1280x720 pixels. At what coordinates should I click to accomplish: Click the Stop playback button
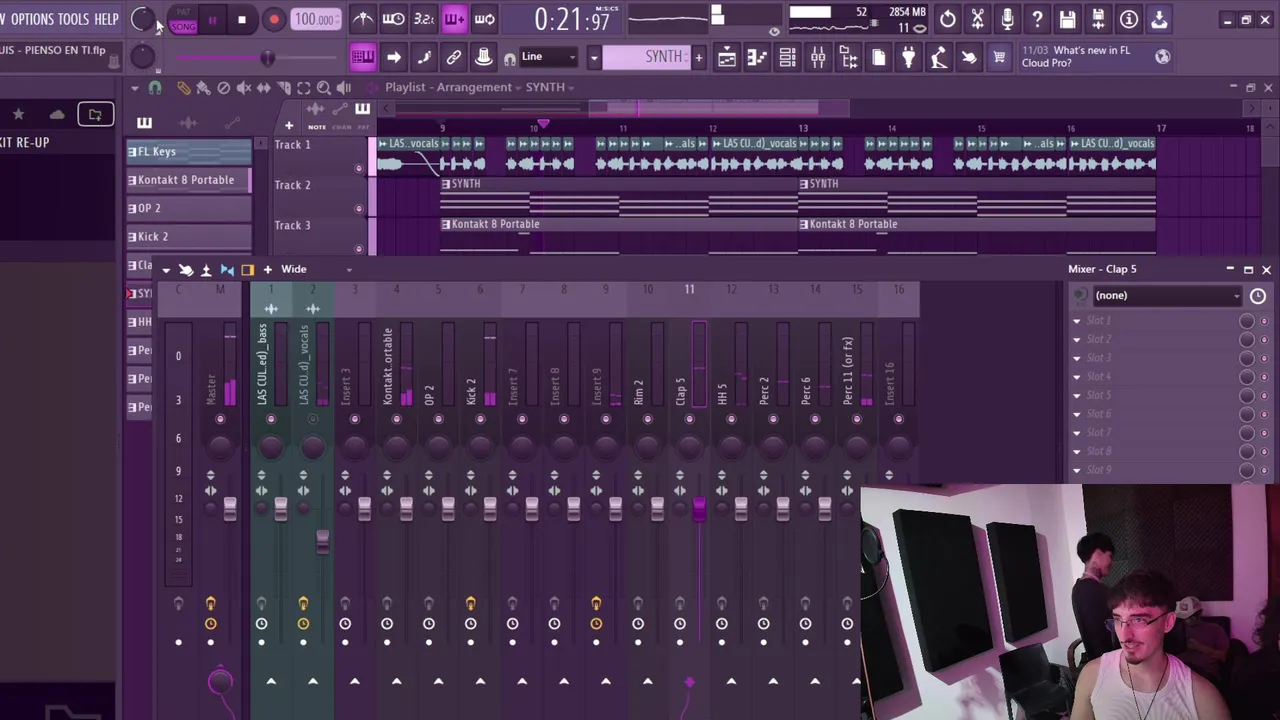click(x=242, y=19)
